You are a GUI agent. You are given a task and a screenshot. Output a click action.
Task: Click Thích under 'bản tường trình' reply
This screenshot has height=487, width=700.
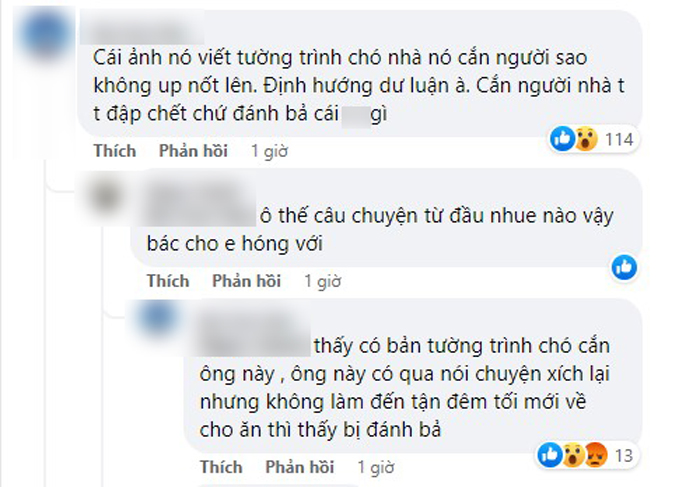coord(221,467)
